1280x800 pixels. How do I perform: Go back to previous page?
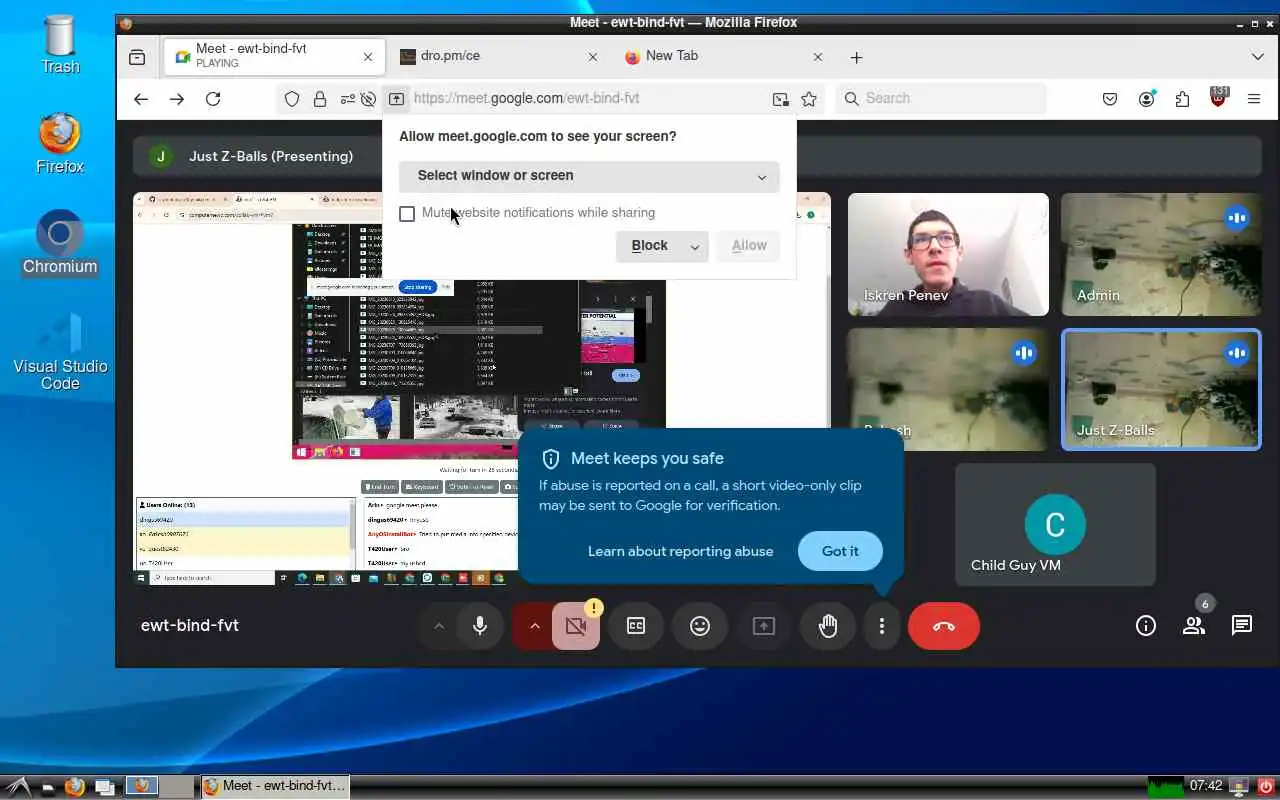141,99
